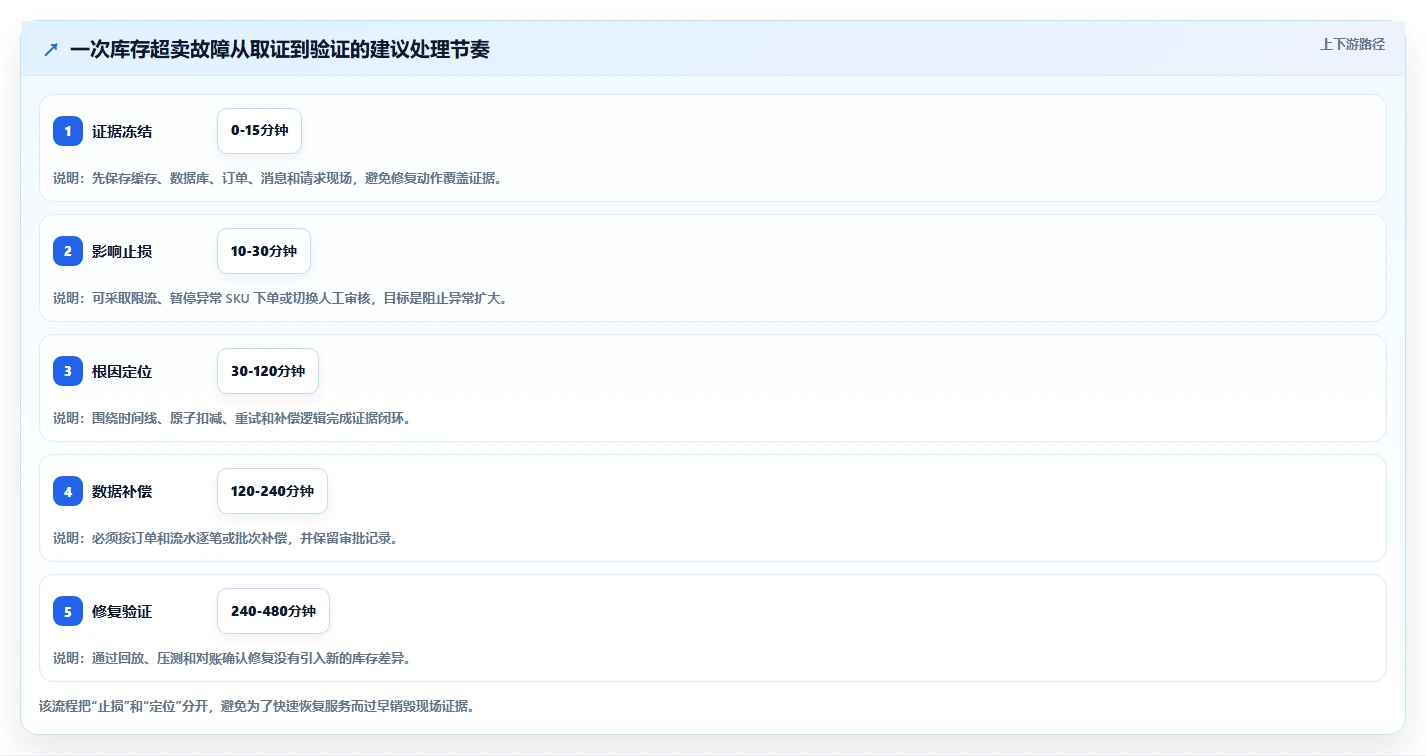Viewport: 1426px width, 756px height.
Task: Click description about 限流、暂停异常 SKU 下单
Action: (x=280, y=298)
